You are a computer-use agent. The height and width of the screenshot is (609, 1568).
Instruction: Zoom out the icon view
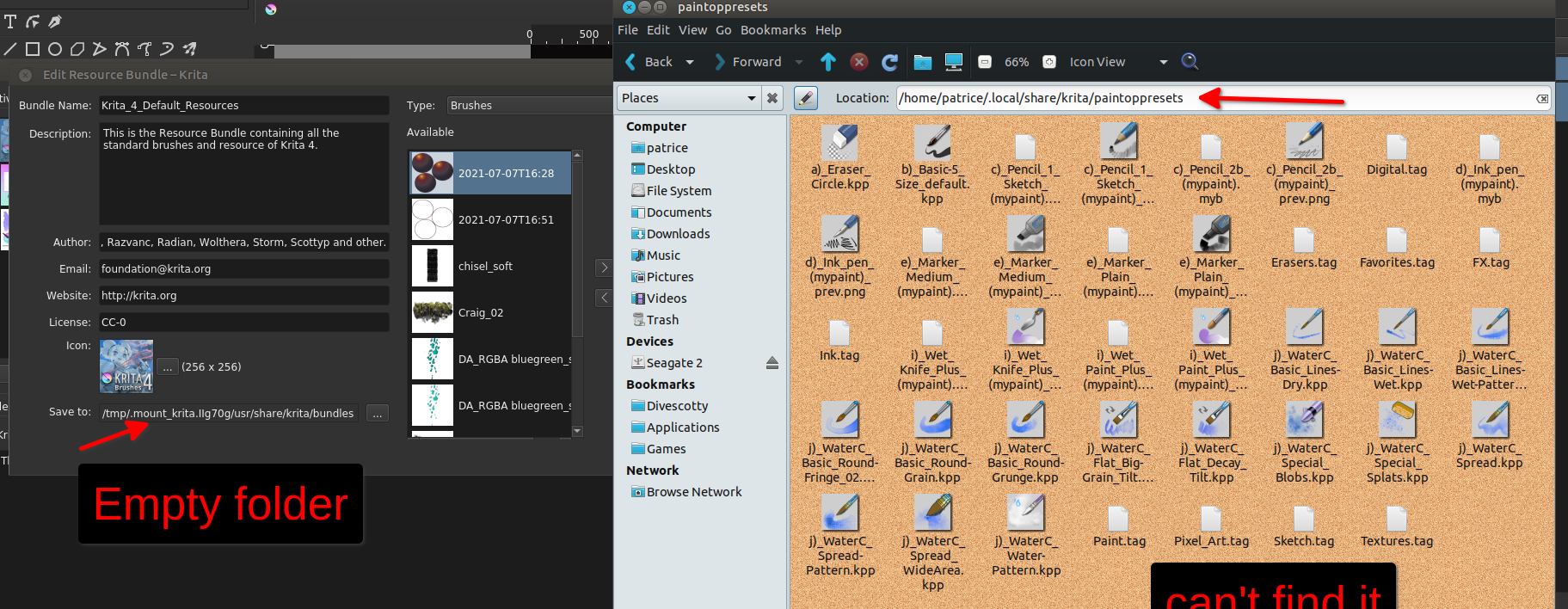pyautogui.click(x=986, y=62)
